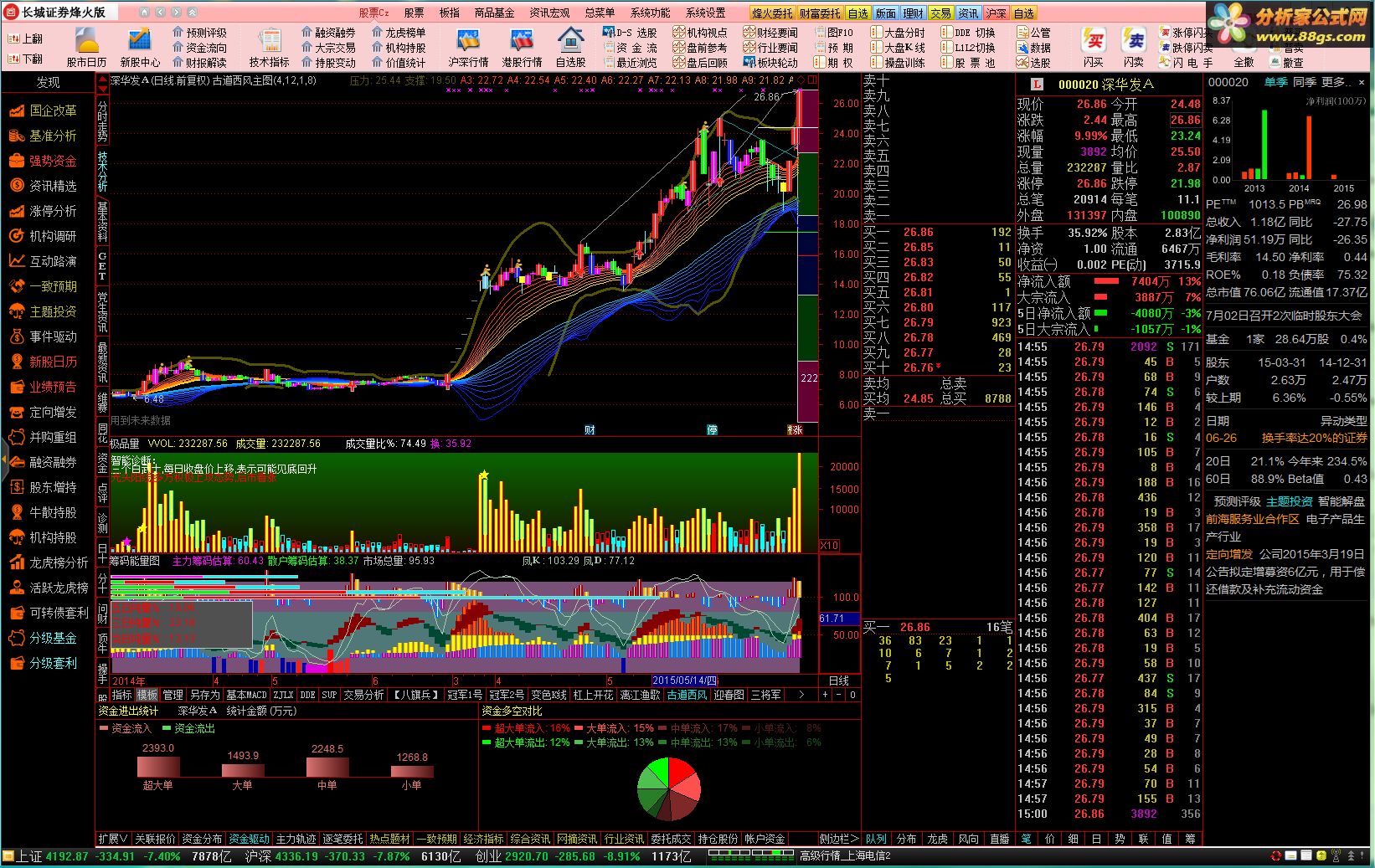Click the 同季 link in finance panel
The width and height of the screenshot is (1375, 868).
[1305, 82]
